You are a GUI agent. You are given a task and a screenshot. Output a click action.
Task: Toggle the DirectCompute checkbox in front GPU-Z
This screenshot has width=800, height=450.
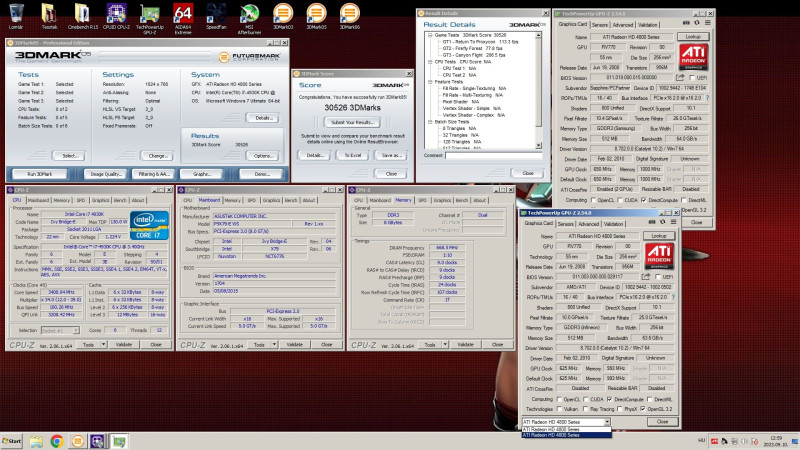(x=610, y=399)
